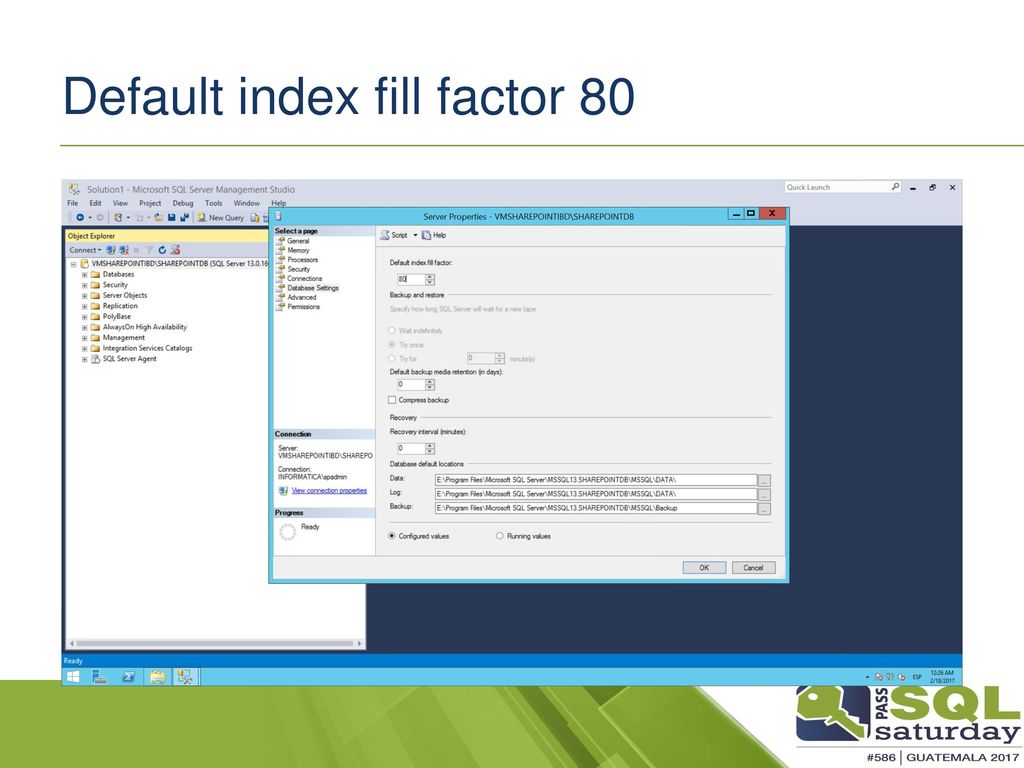This screenshot has height=768, width=1024.
Task: Open the Tools menu
Action: [214, 203]
